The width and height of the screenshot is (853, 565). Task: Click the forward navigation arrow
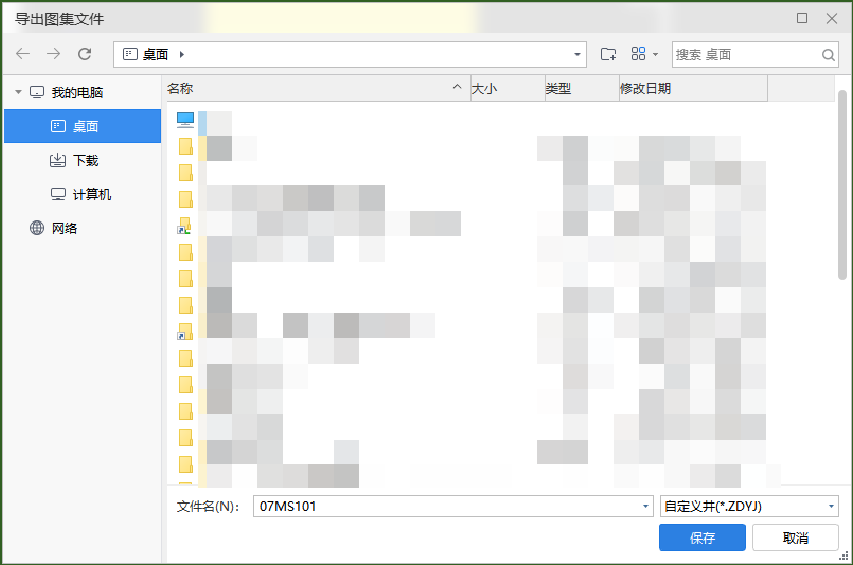pyautogui.click(x=53, y=54)
